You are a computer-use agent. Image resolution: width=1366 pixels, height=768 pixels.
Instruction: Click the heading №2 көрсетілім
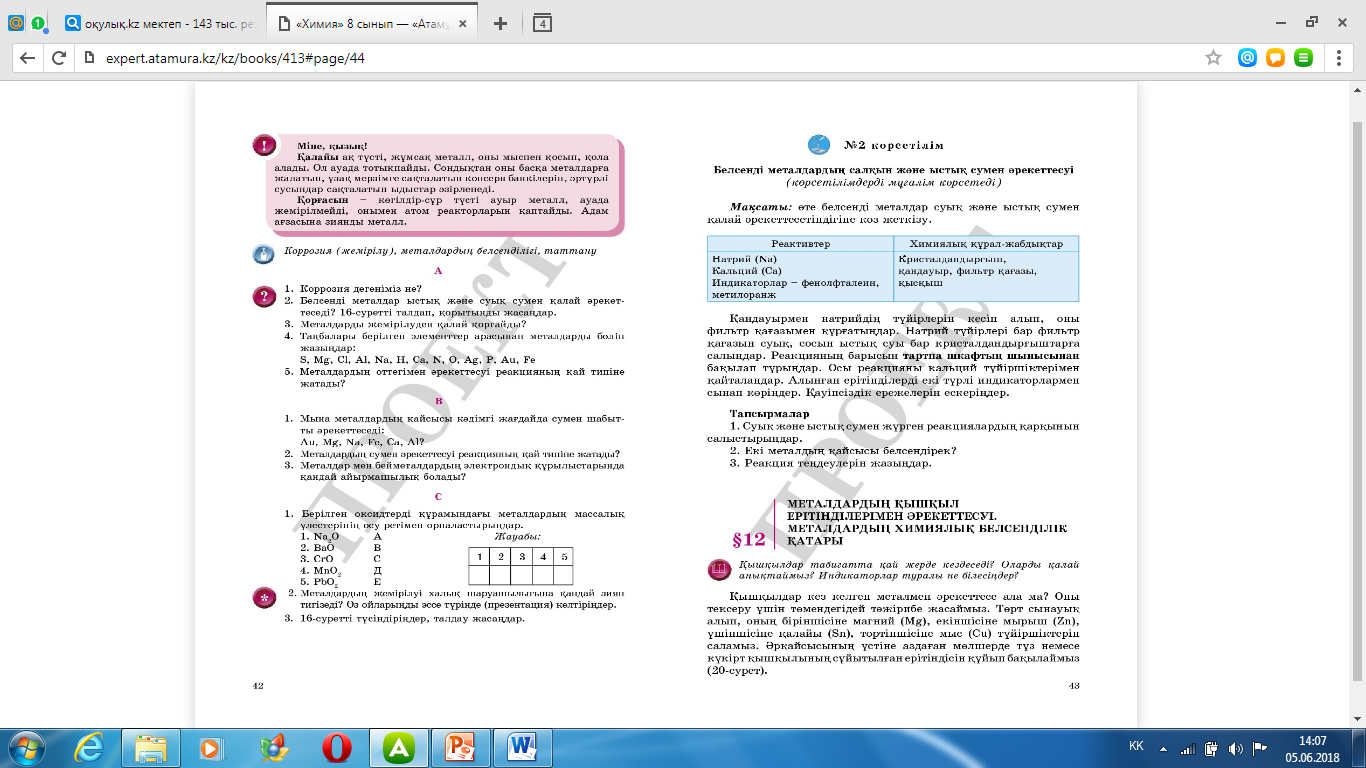(893, 145)
